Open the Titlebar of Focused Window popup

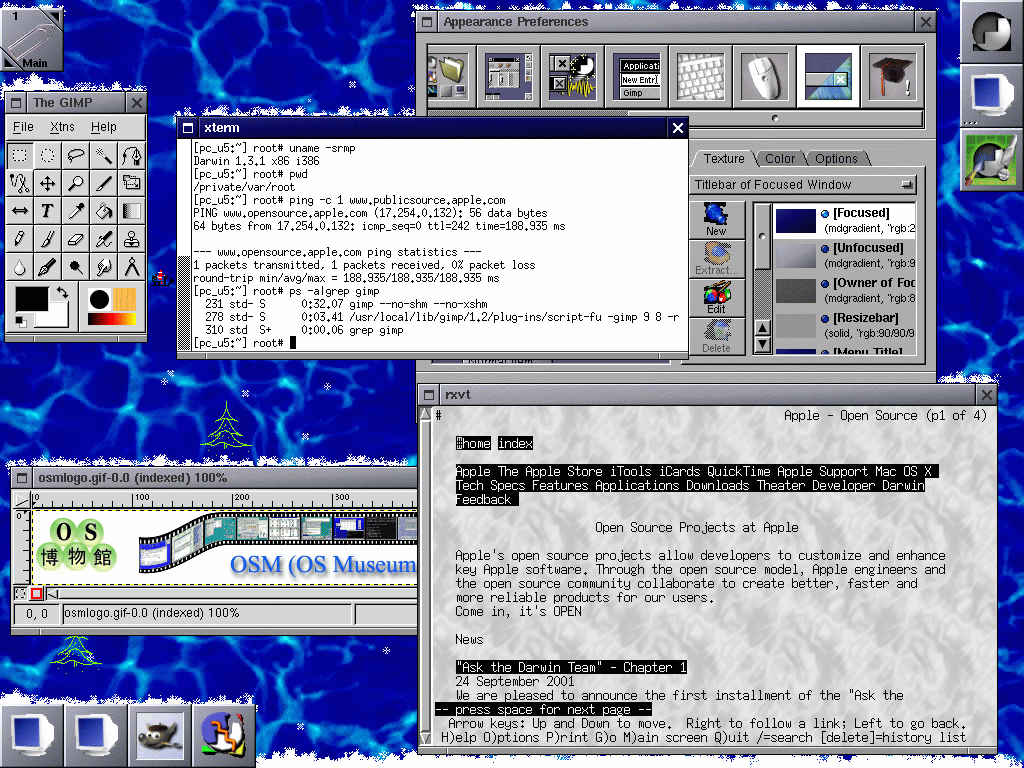point(803,185)
